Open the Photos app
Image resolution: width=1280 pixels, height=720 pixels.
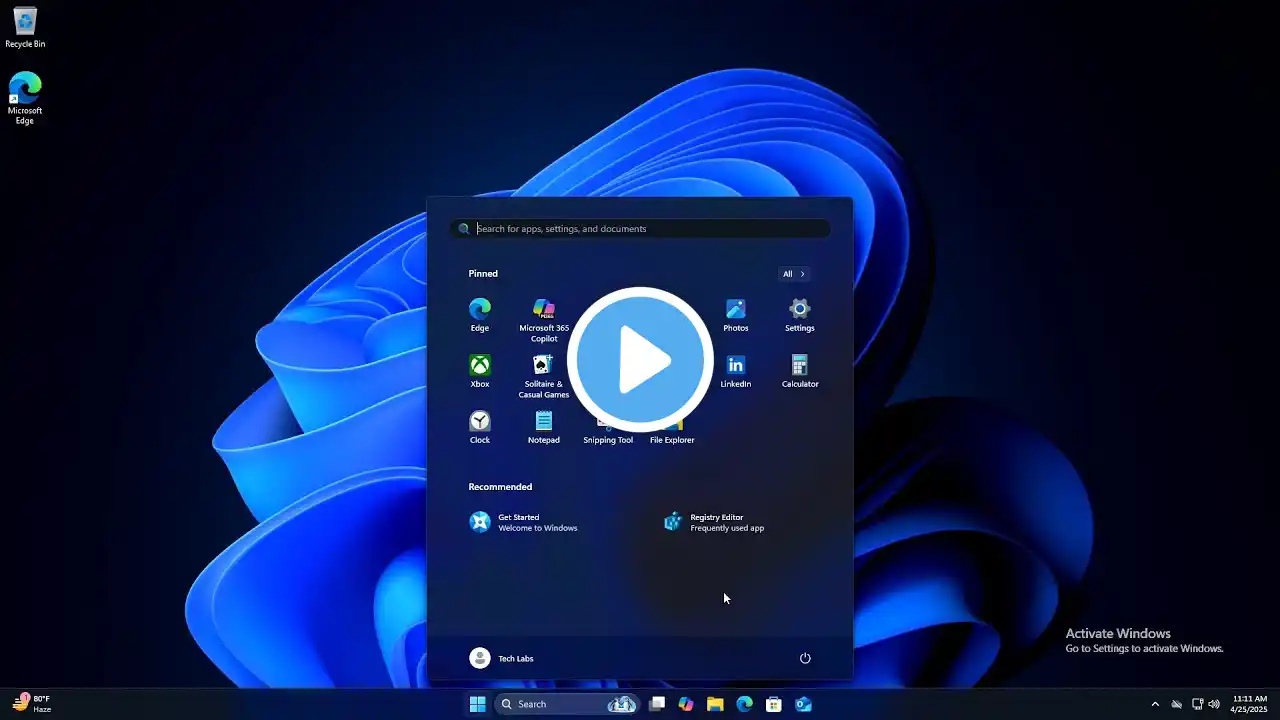point(736,315)
